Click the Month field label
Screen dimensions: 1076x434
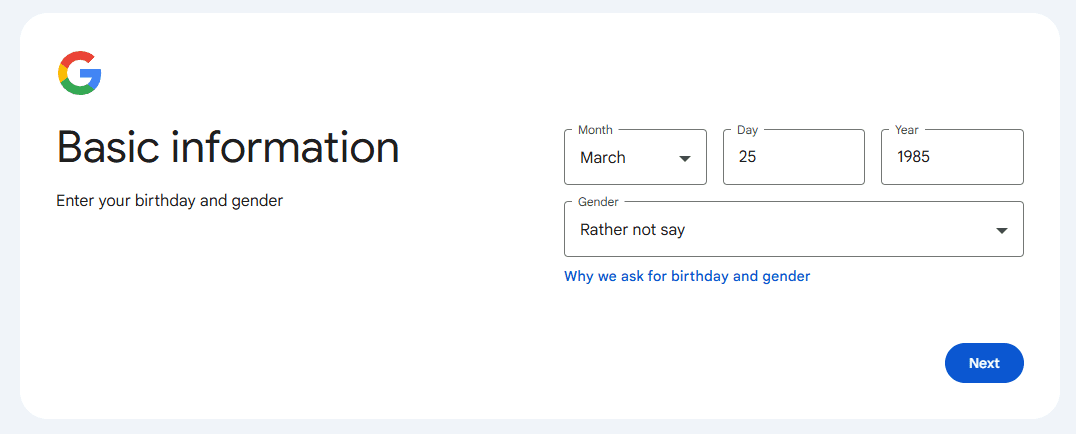596,130
